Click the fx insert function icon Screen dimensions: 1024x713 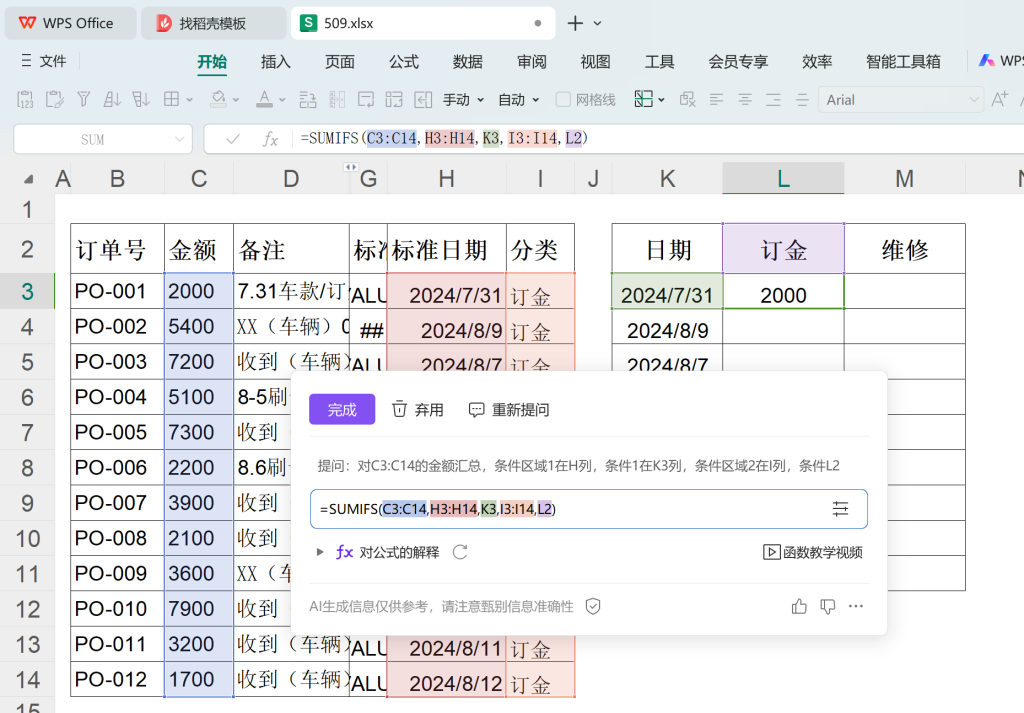coord(270,139)
